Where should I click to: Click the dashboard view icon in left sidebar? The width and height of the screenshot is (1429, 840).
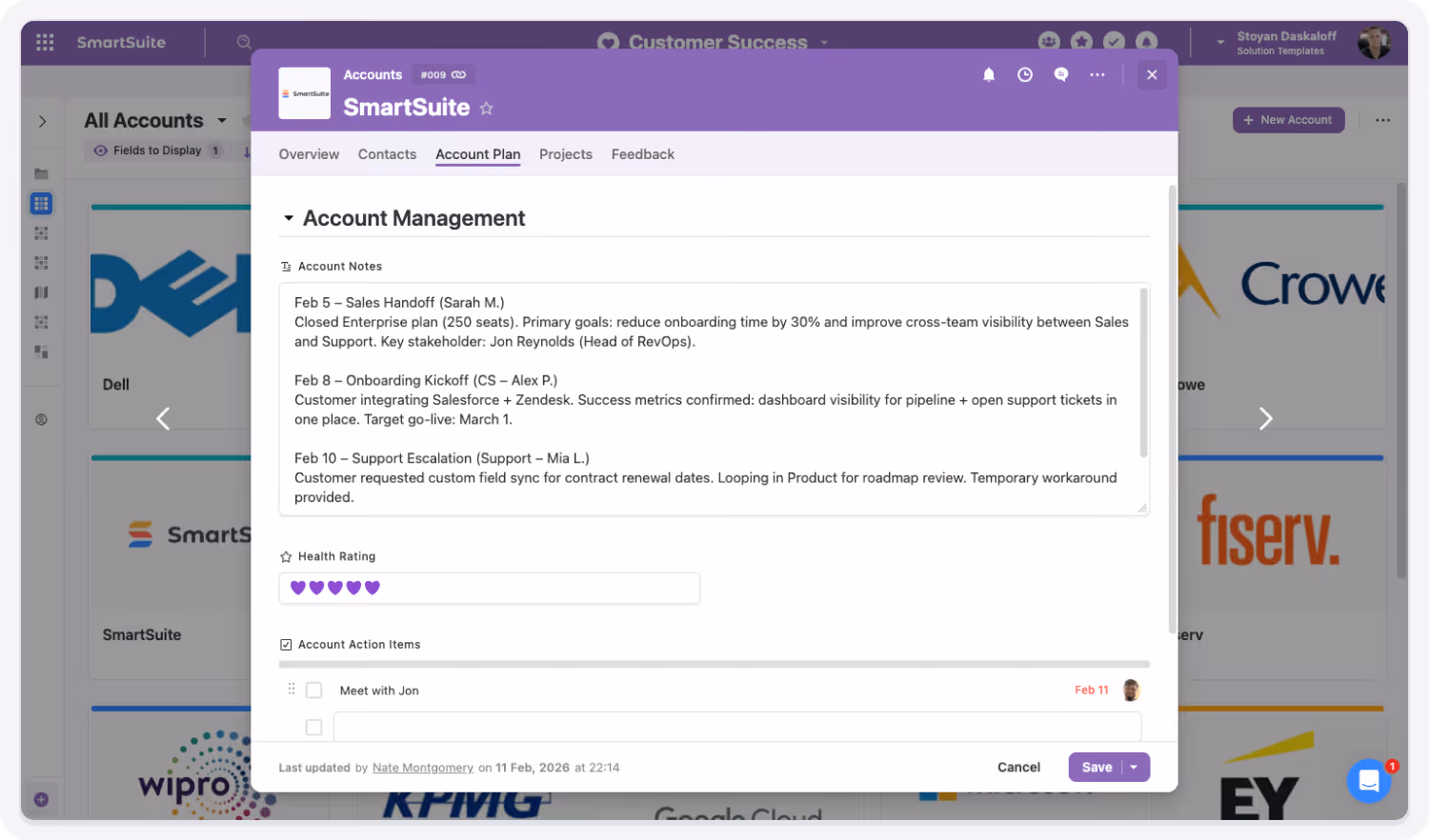coord(41,351)
